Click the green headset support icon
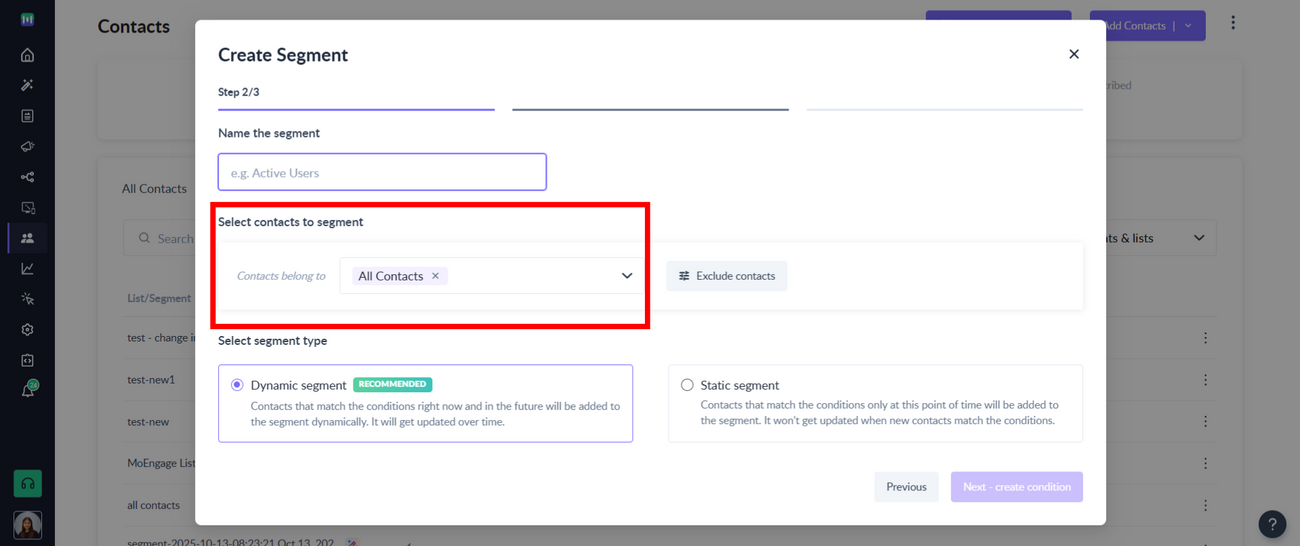The width and height of the screenshot is (1300, 546). pos(27,484)
